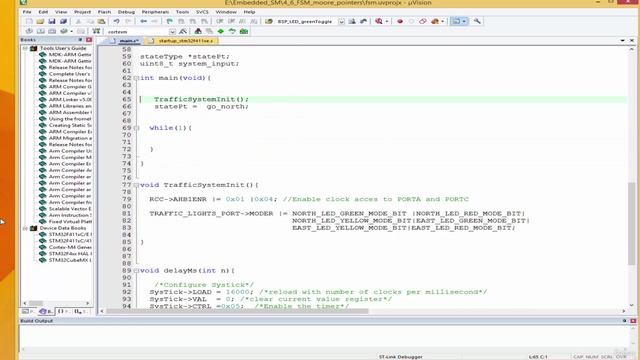Click the editor vertical scrollbar thumb
640x360 pixels.
631,224
